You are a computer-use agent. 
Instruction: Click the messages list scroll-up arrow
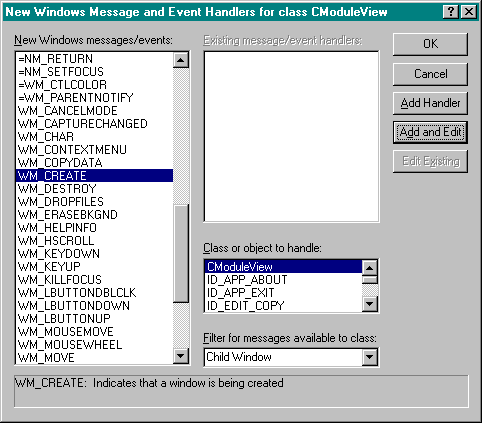(x=181, y=60)
